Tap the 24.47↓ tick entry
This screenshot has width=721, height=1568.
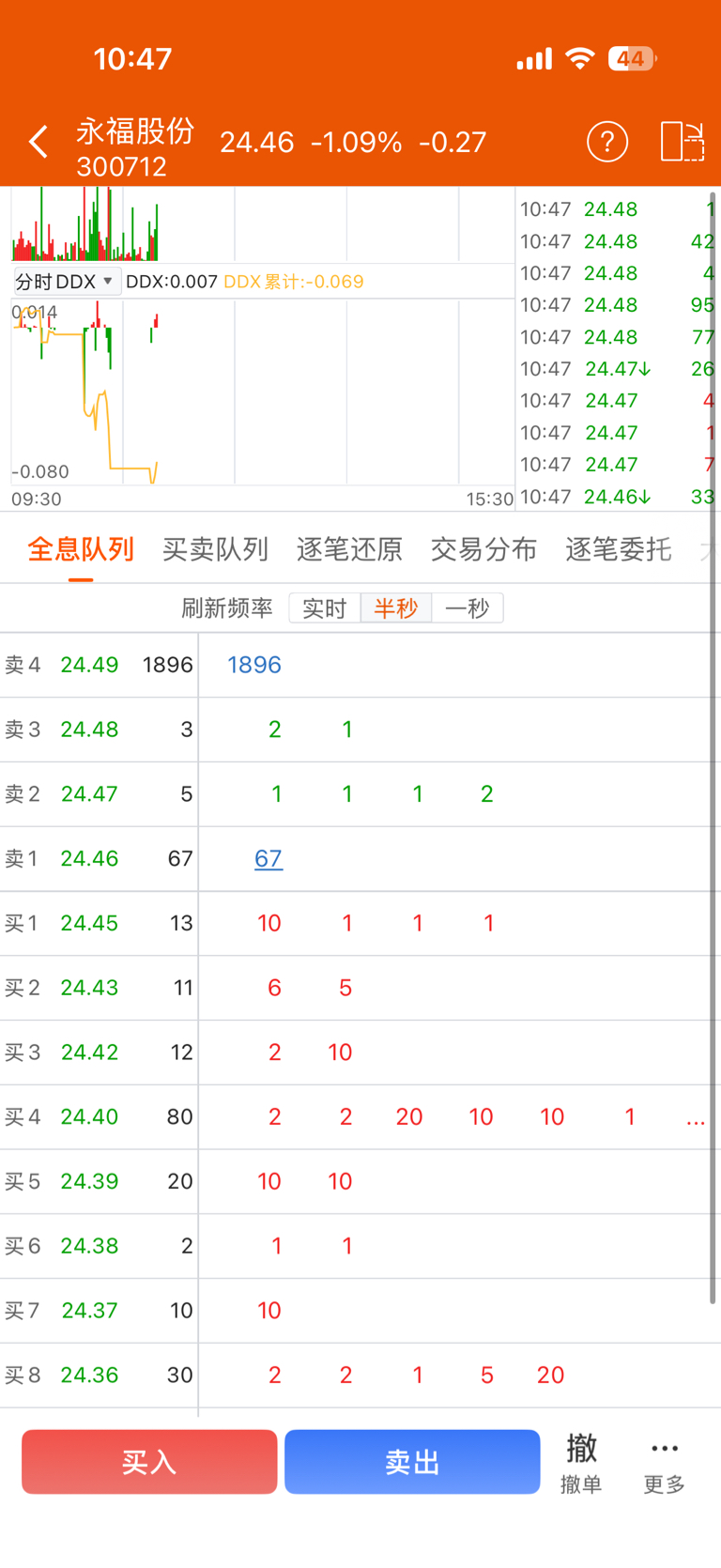point(619,369)
